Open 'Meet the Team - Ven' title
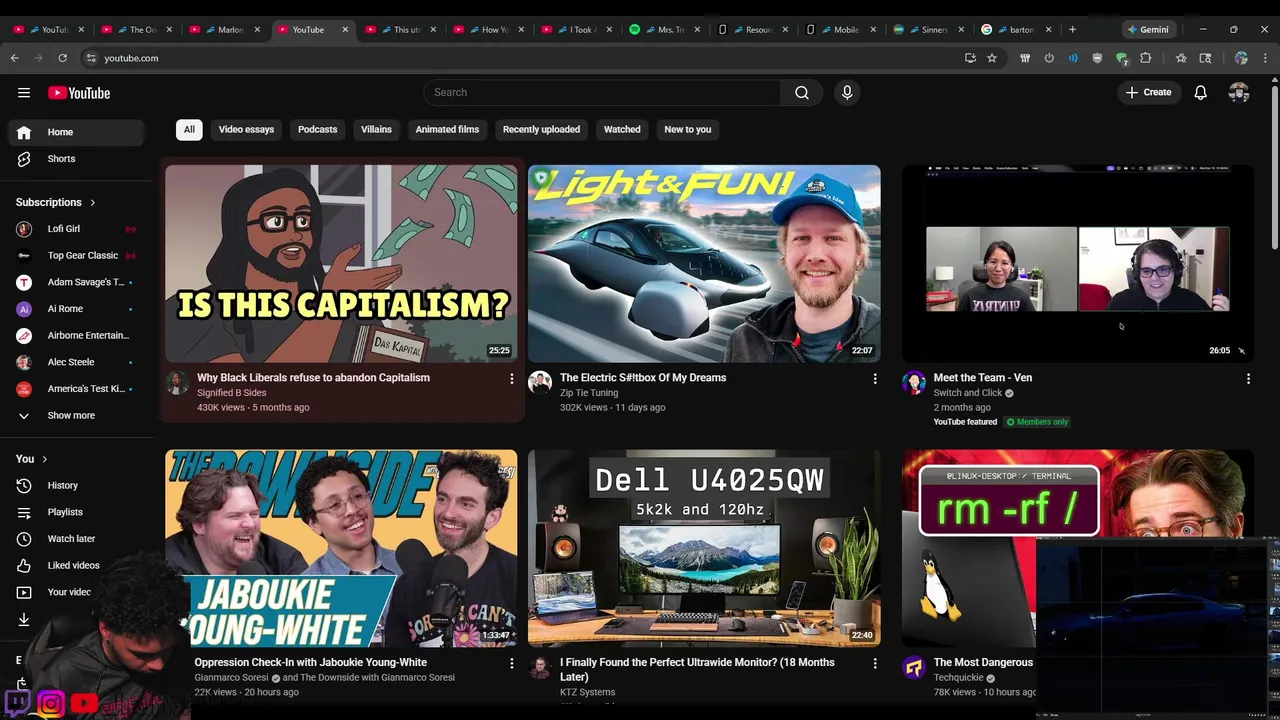 pyautogui.click(x=982, y=378)
